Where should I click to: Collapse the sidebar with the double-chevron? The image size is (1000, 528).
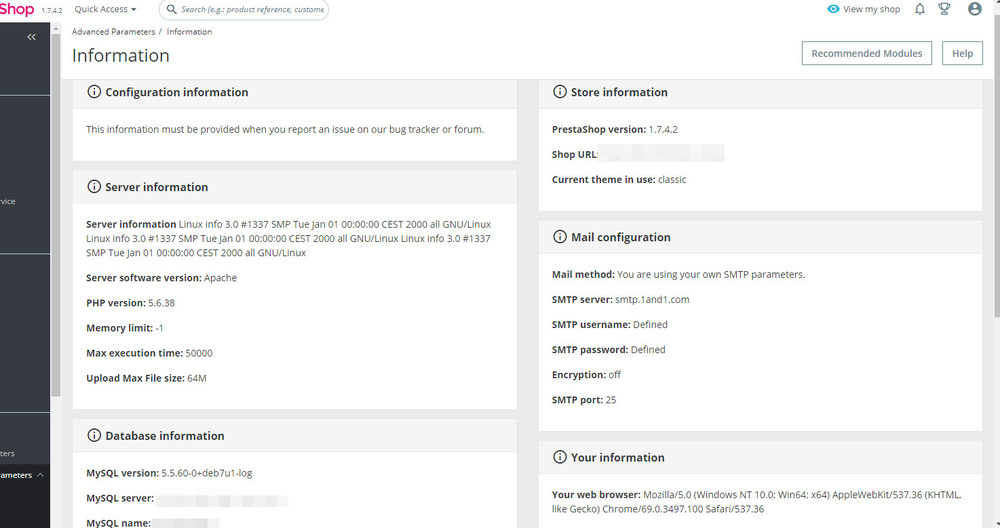(31, 37)
